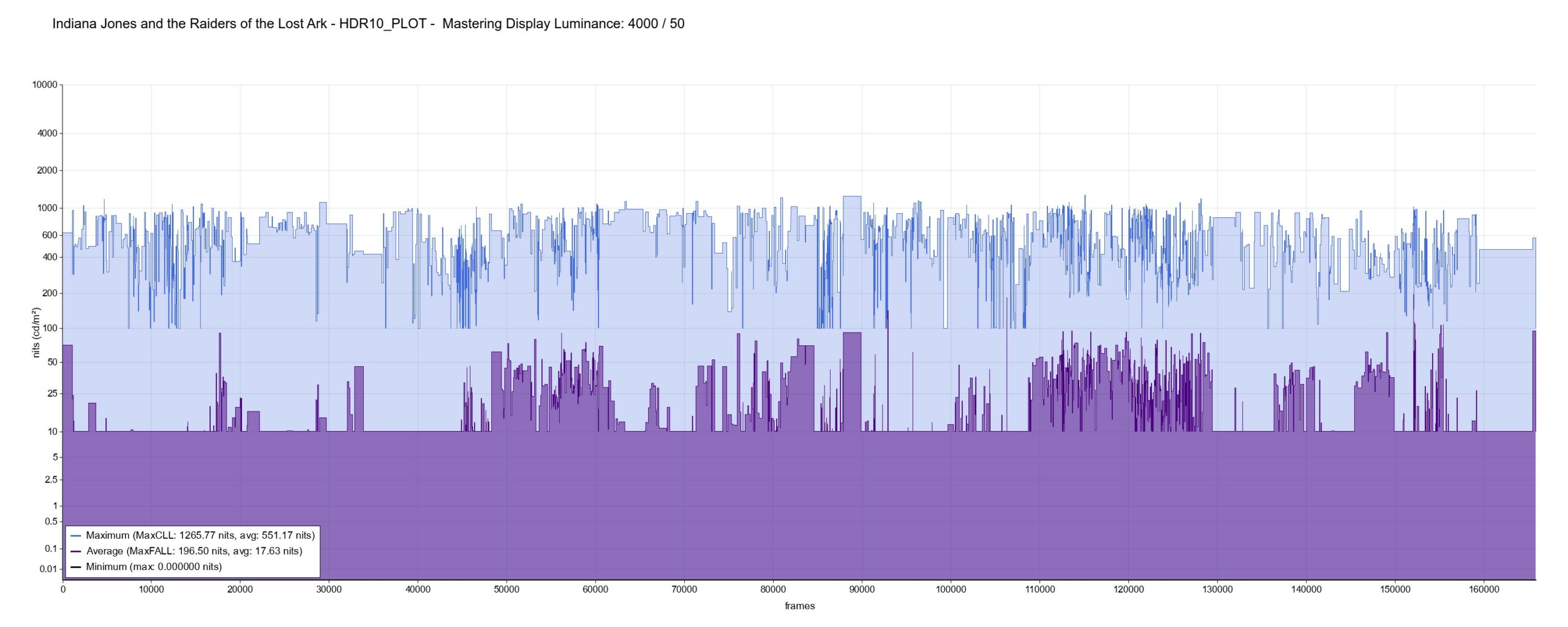Click the 400 y-axis tick label
1568x627 pixels.
click(x=50, y=257)
